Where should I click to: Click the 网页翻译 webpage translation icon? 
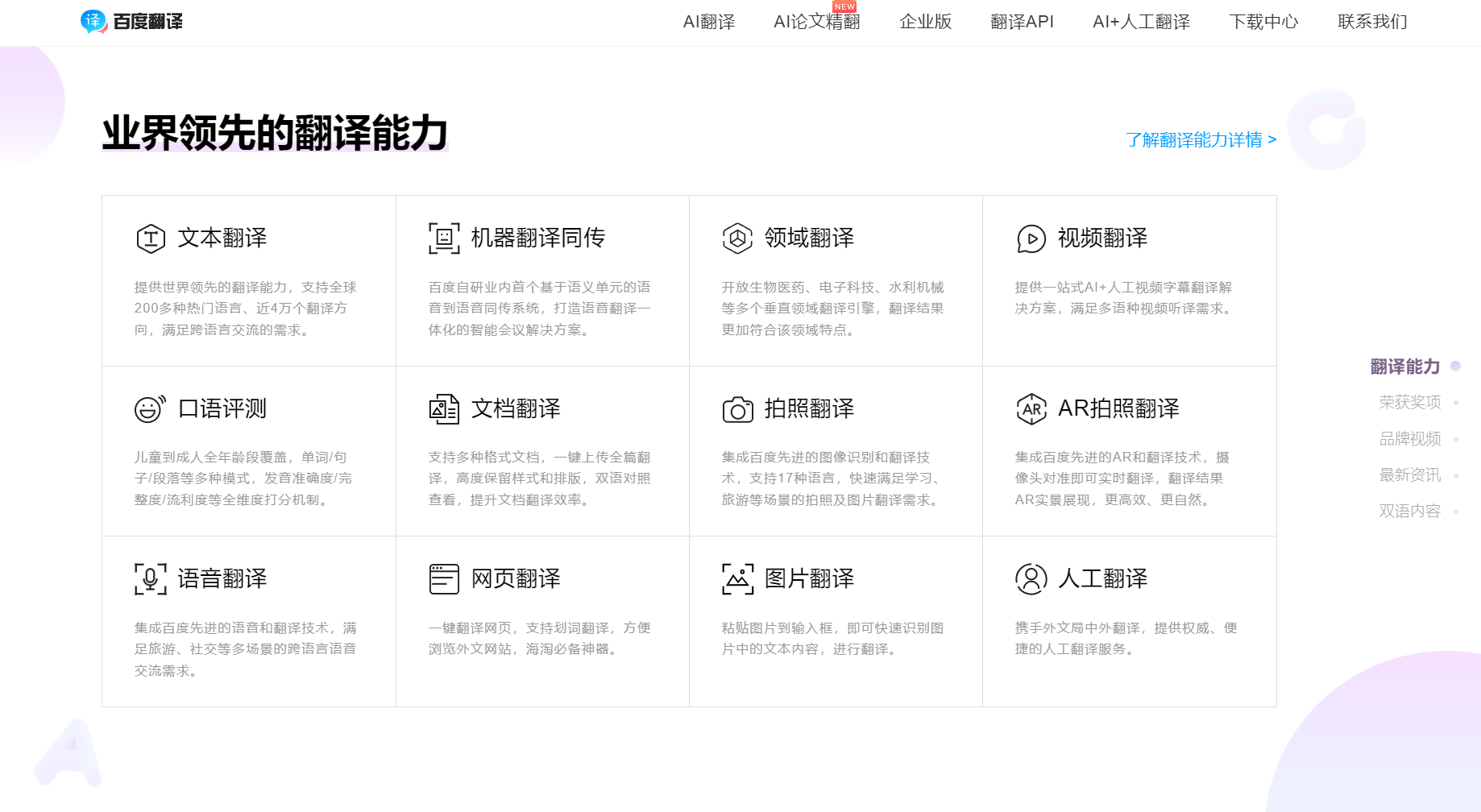443,578
